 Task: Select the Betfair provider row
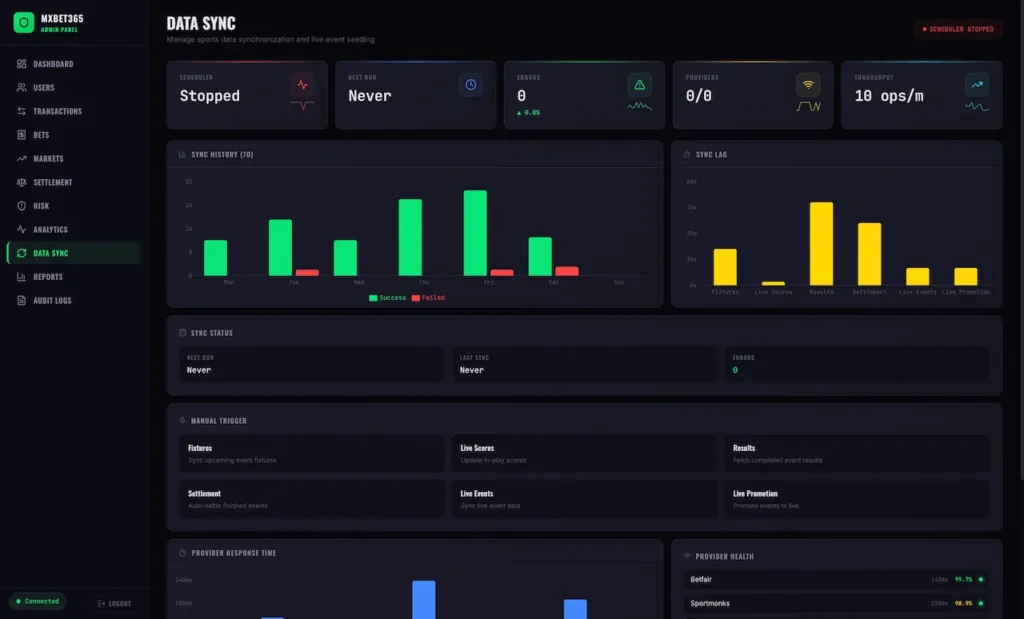[x=836, y=579]
